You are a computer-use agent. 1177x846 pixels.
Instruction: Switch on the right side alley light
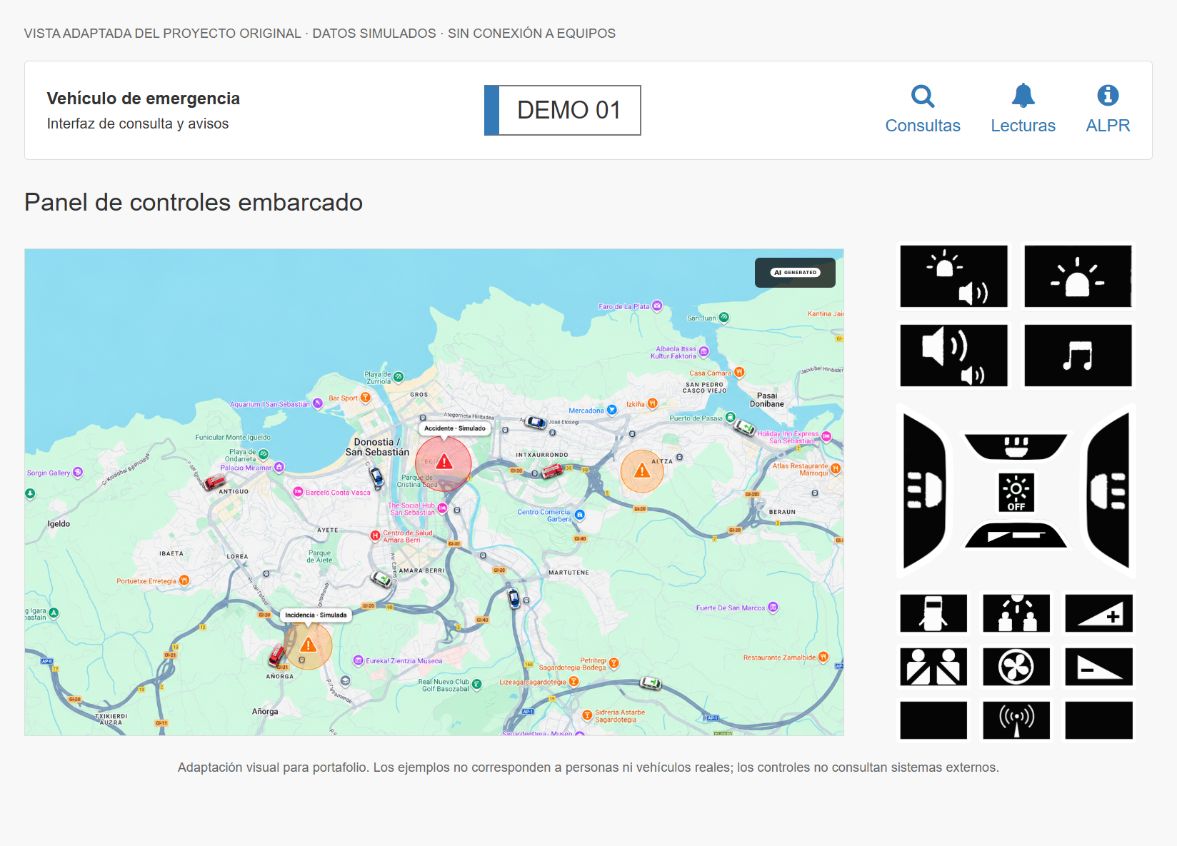coord(1108,490)
